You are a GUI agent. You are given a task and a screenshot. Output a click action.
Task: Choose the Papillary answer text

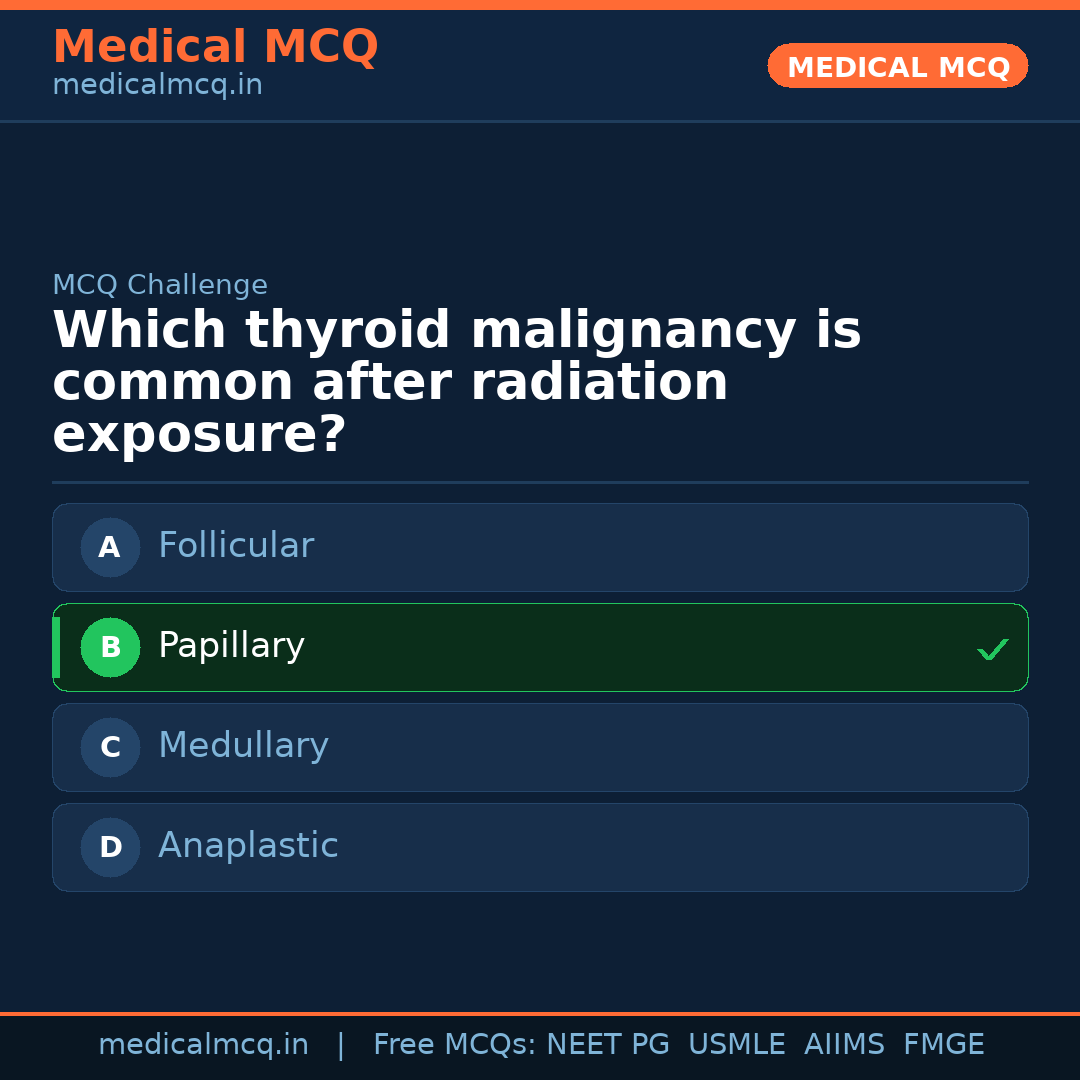[x=231, y=646]
